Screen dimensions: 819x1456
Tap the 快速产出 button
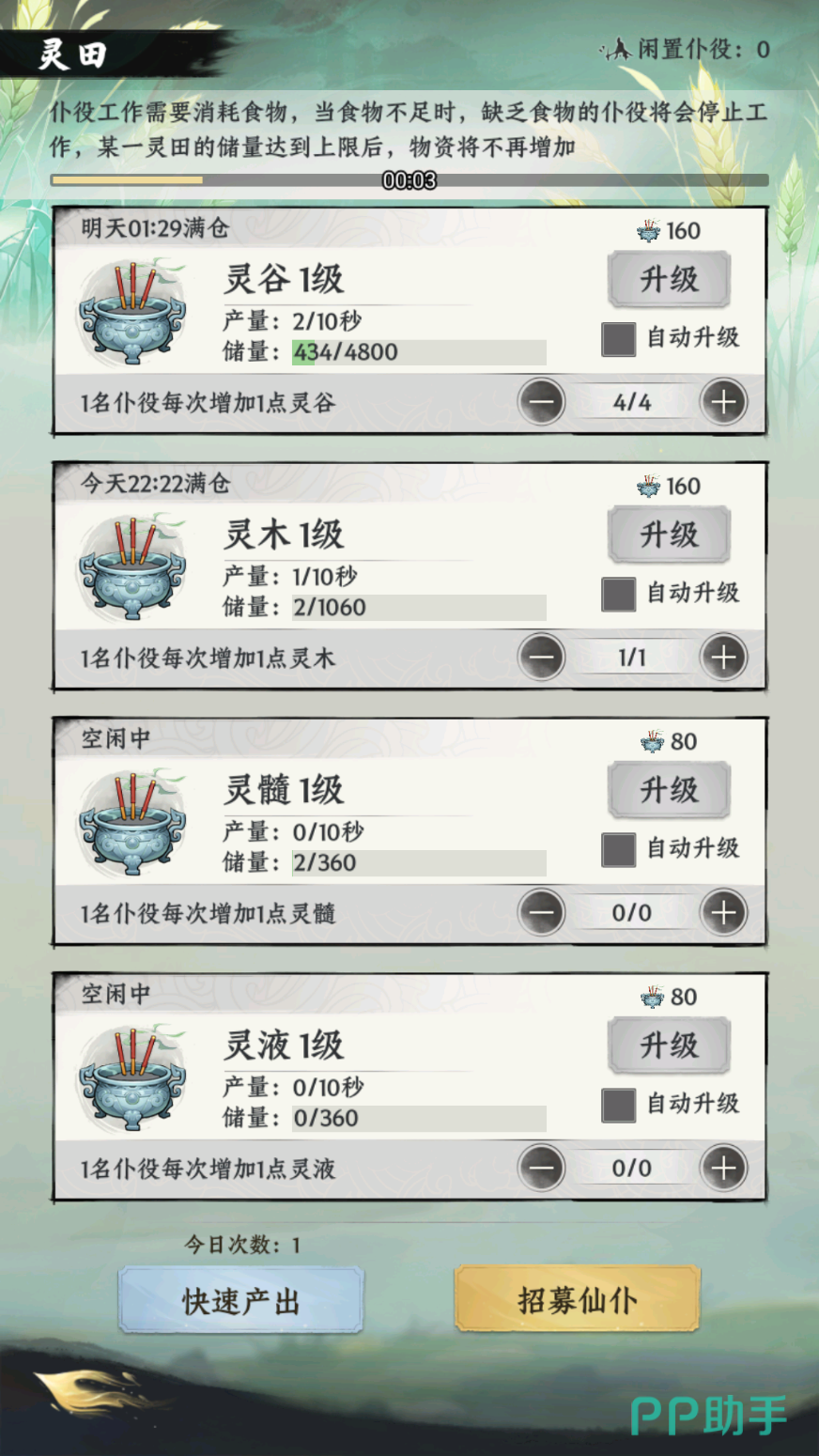click(240, 1301)
